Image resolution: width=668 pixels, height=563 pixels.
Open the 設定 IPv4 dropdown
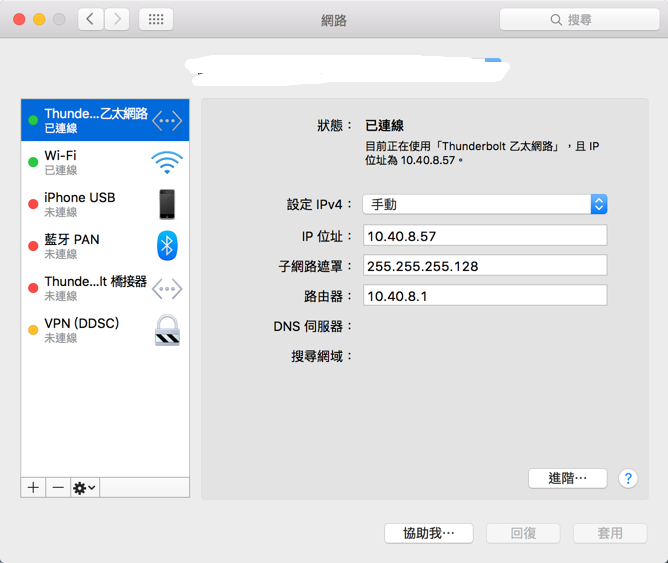pos(485,204)
